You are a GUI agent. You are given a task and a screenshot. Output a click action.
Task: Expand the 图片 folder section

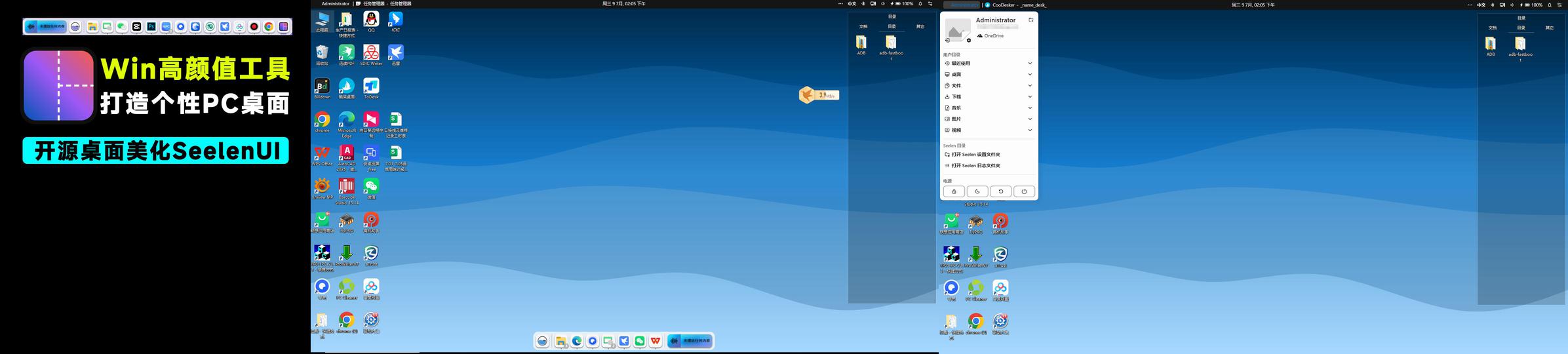point(989,119)
